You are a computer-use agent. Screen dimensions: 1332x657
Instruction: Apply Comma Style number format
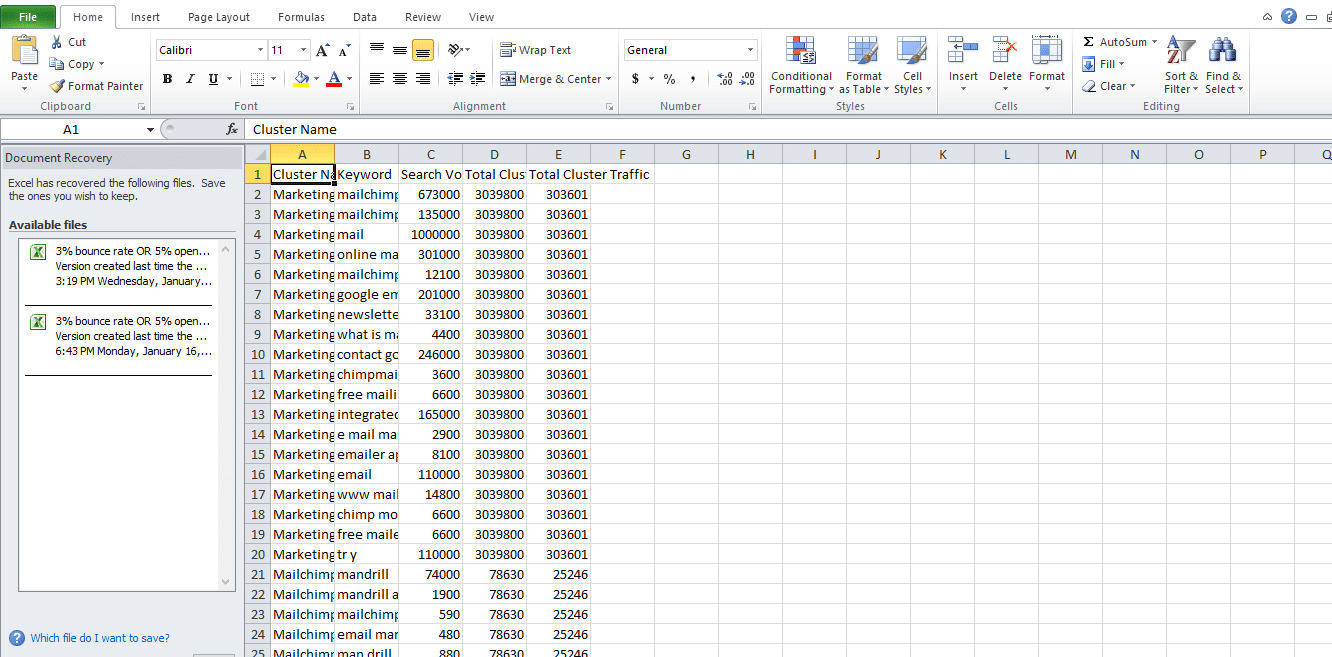[x=692, y=79]
